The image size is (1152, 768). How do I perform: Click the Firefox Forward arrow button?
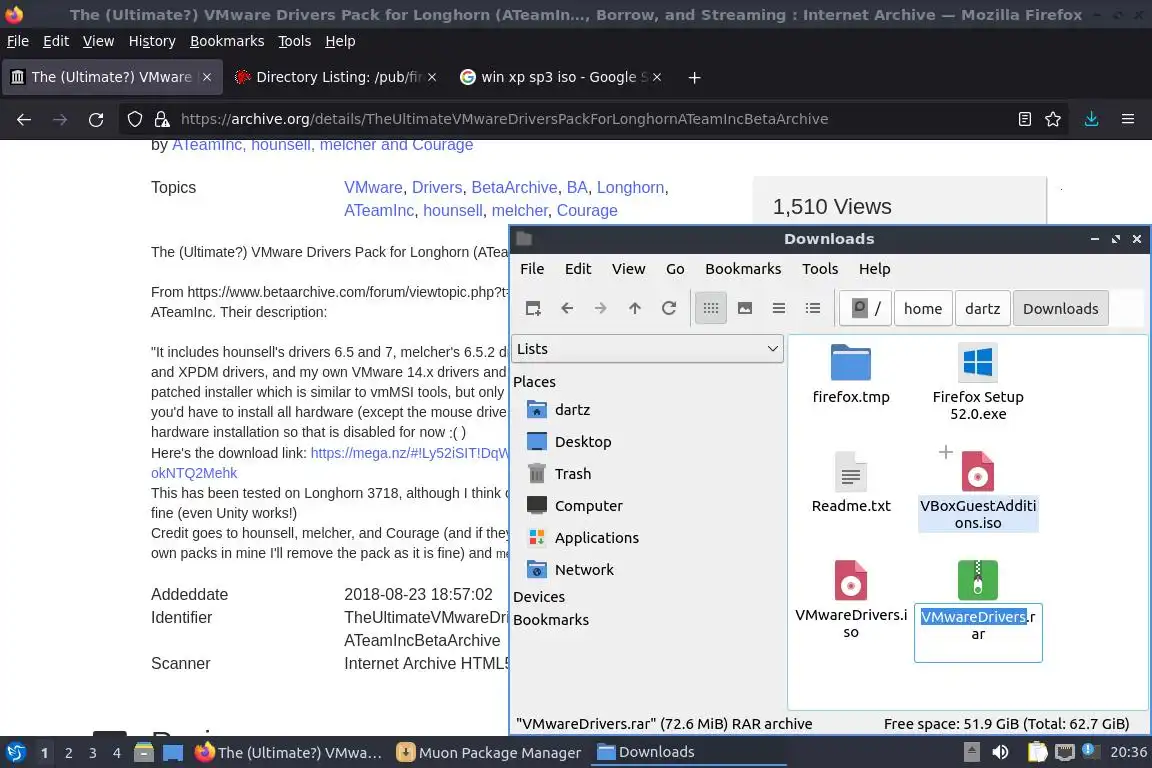coord(60,119)
